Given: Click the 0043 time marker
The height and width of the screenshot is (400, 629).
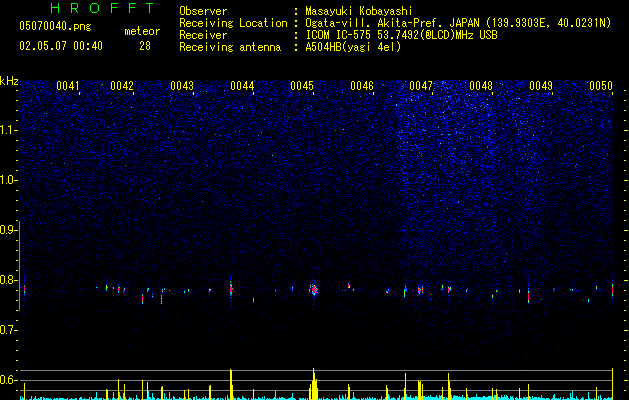Looking at the screenshot, I should click(x=182, y=86).
